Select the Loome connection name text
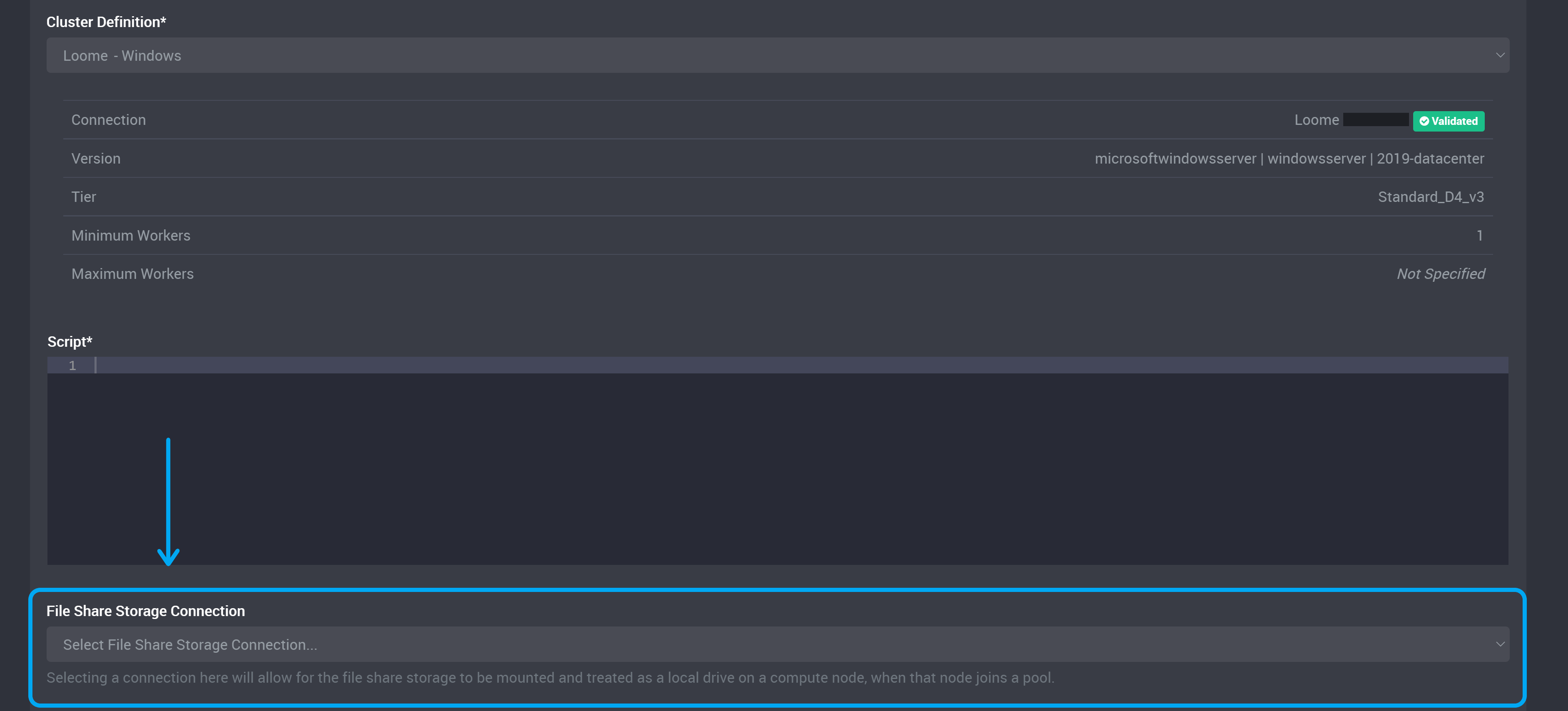The image size is (1568, 711). (1316, 120)
